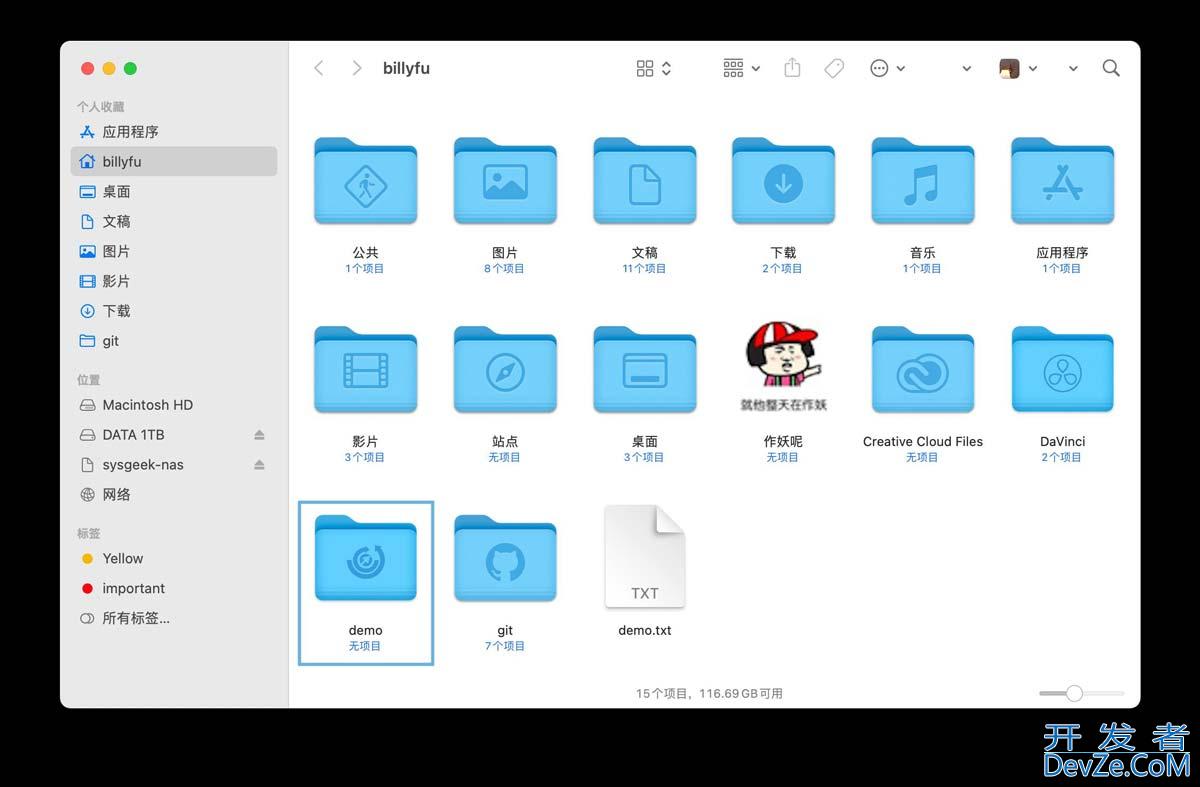
Task: Filter by the Yellow tag
Action: tap(174, 559)
